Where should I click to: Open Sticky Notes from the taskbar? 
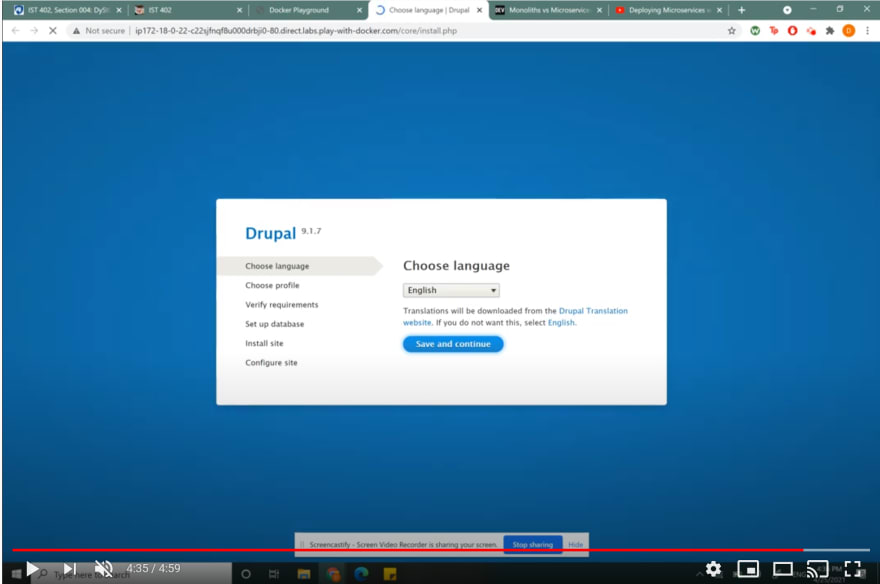point(390,574)
